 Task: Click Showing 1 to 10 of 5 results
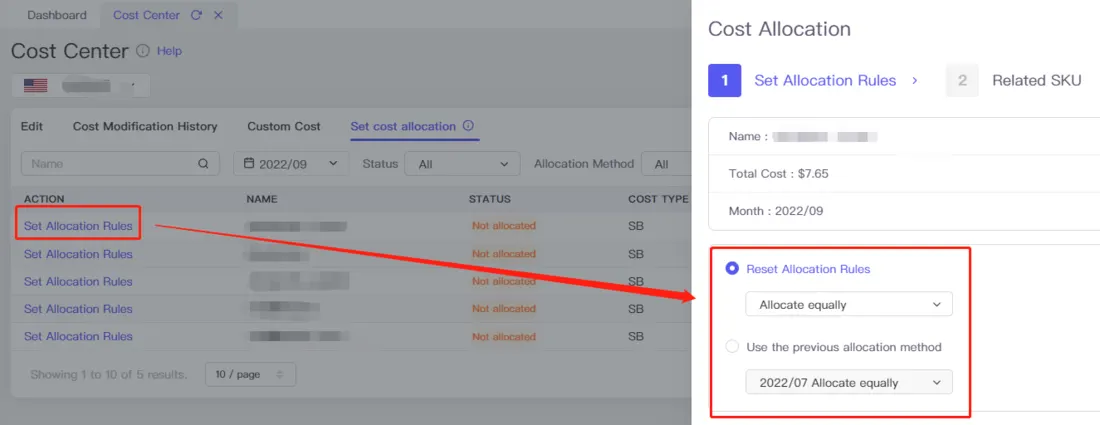click(x=109, y=375)
